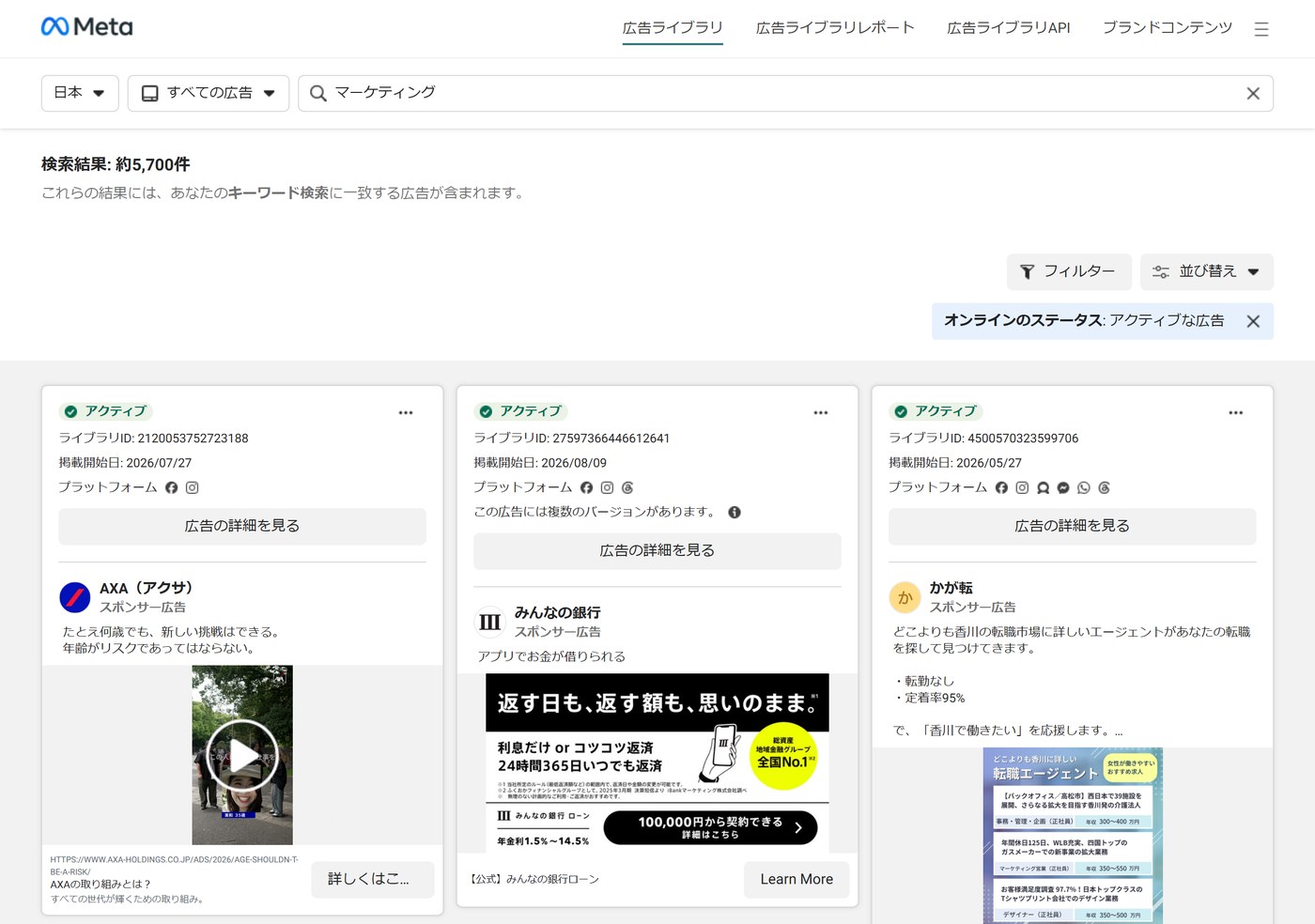1315x924 pixels.
Task: Click the Audience Network icon on the かが転 card
Action: click(x=1043, y=487)
